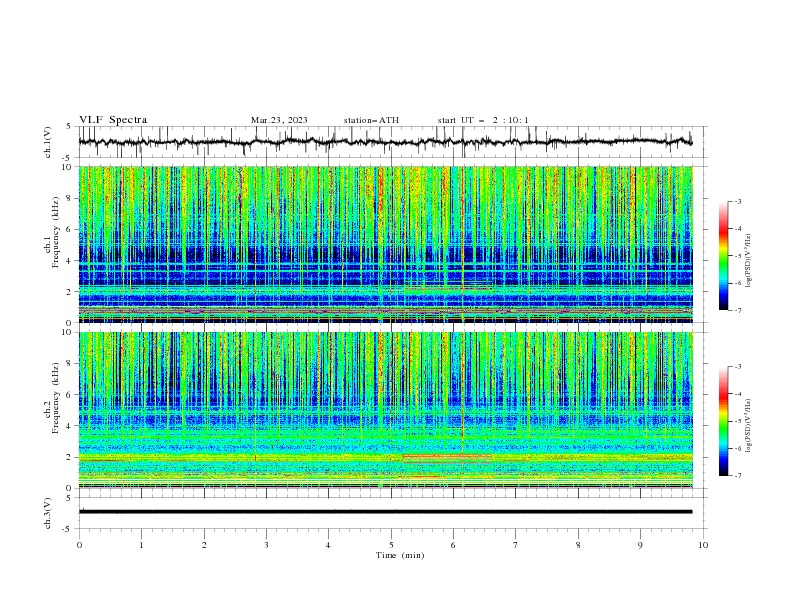Click time axis tick label "6"
792x612 pixels.
453,545
